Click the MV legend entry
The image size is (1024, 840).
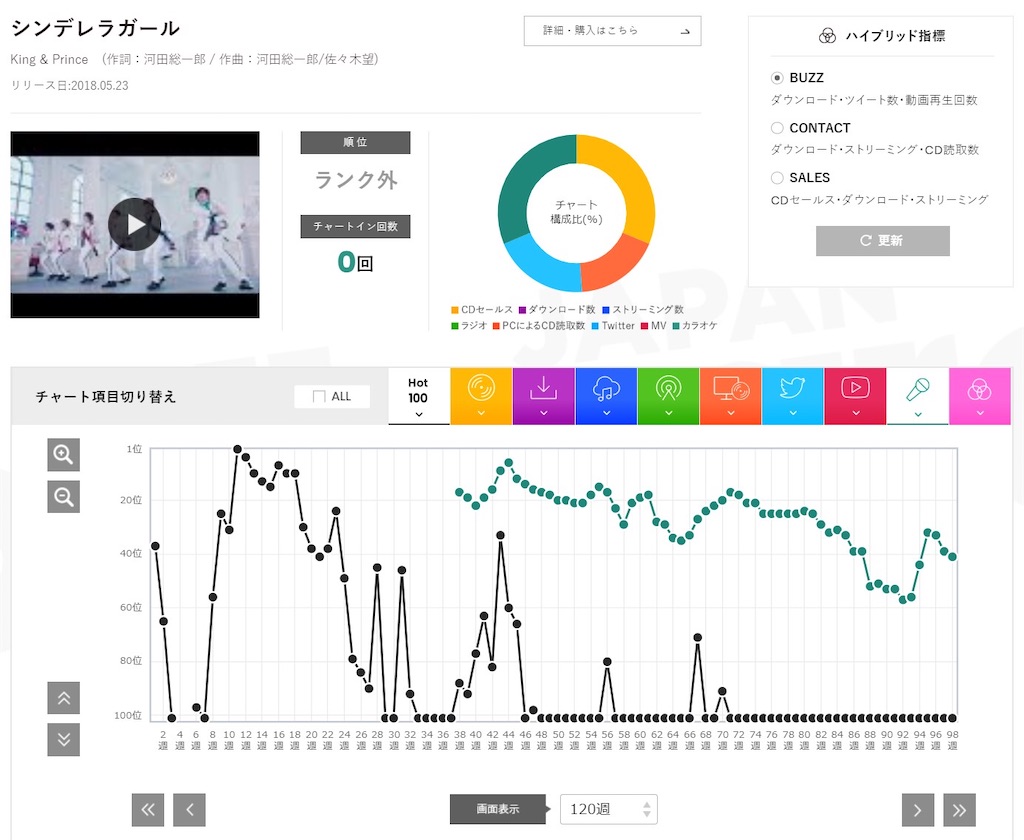[654, 325]
